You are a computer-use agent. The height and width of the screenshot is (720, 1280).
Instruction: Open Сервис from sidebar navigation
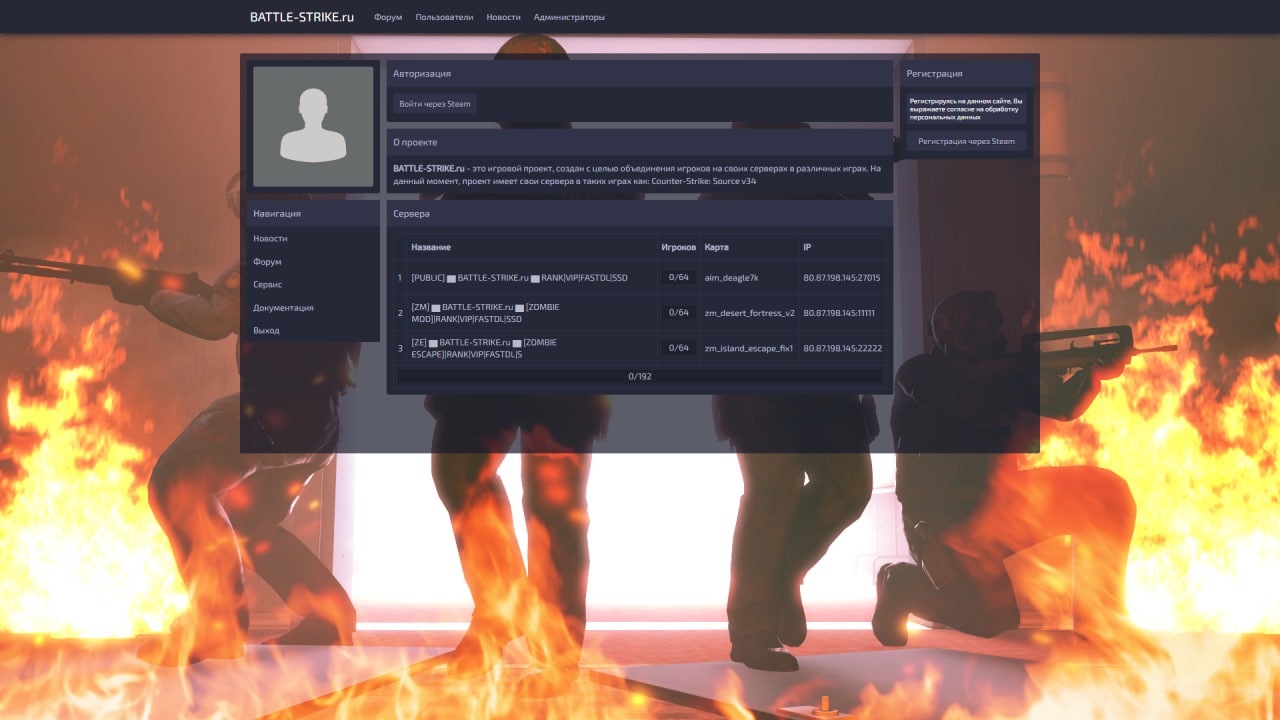[267, 285]
